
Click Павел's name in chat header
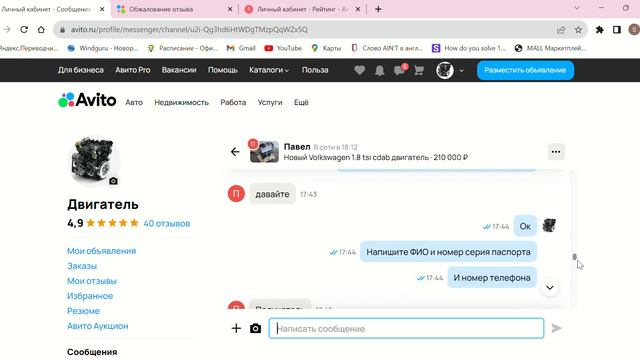point(297,147)
